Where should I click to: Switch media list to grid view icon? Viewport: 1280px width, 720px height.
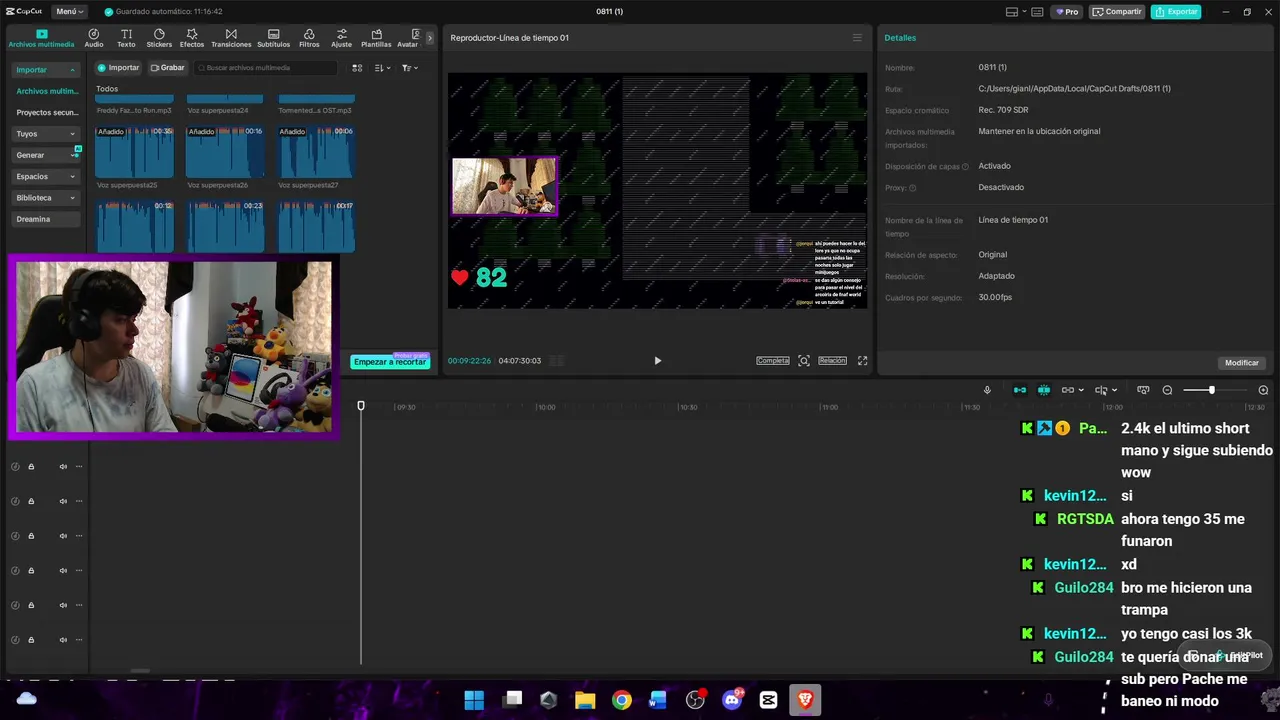pos(357,68)
